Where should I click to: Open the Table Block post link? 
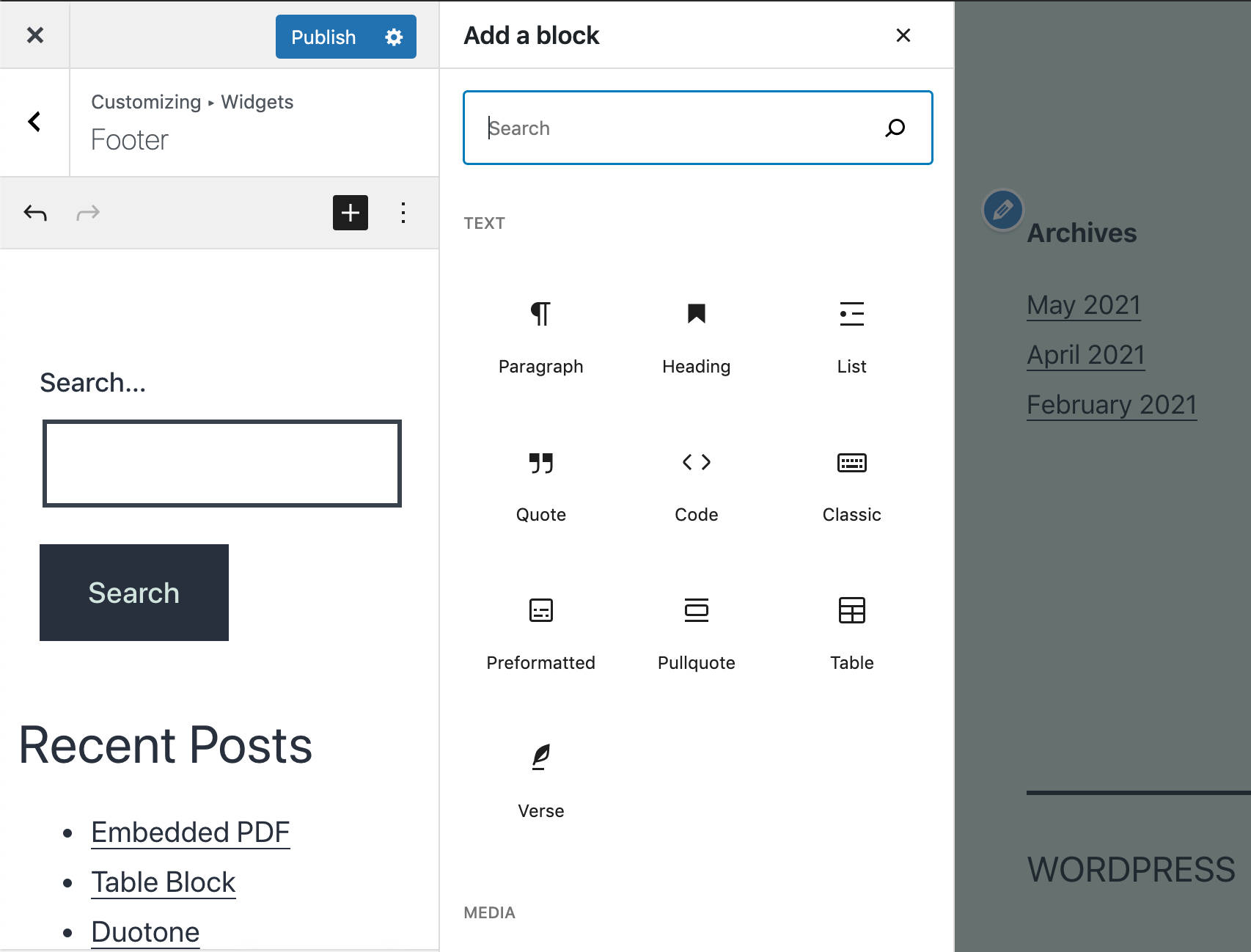pos(163,882)
